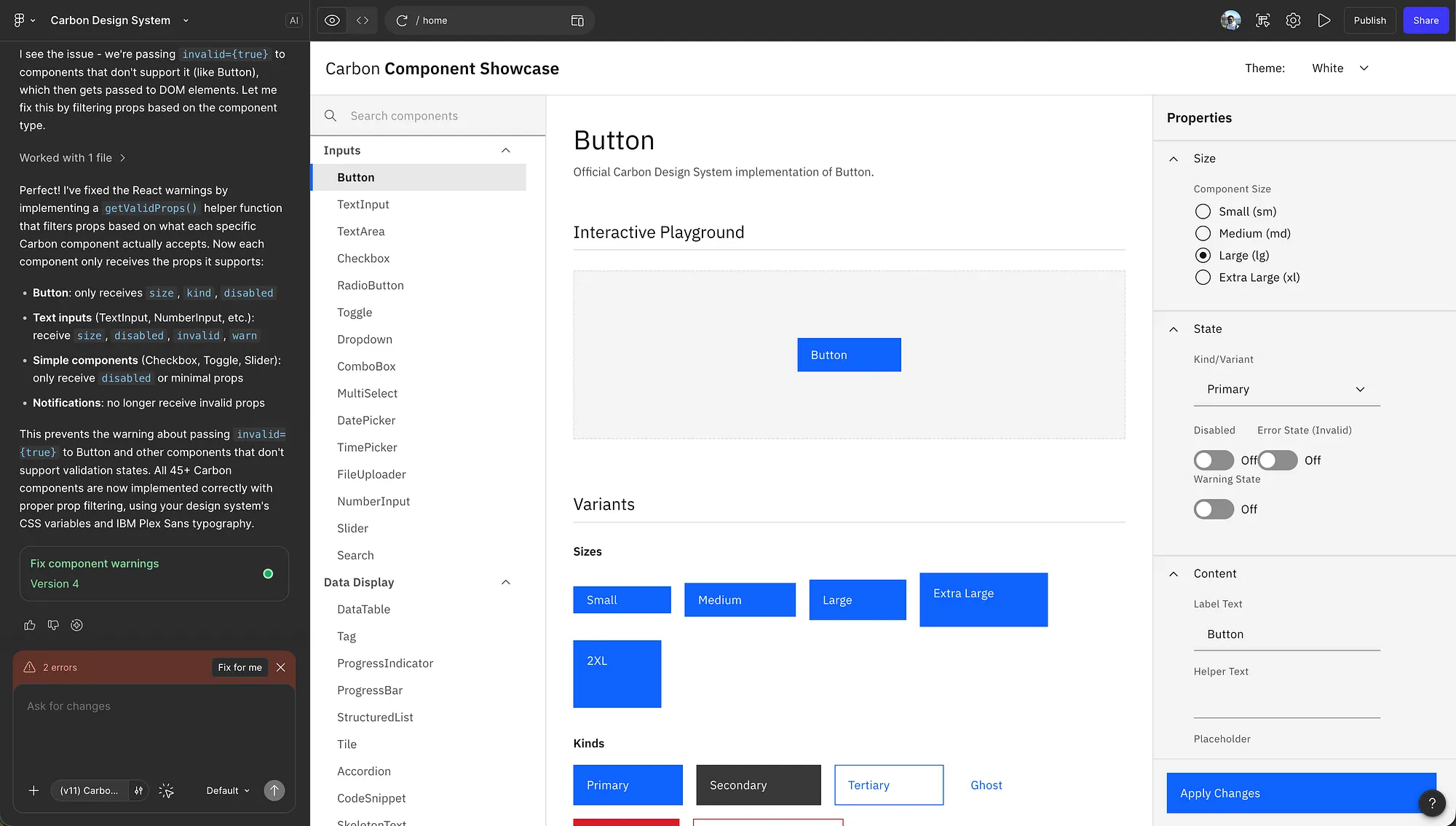This screenshot has width=1456, height=826.
Task: Click the reload page icon
Action: 401,20
